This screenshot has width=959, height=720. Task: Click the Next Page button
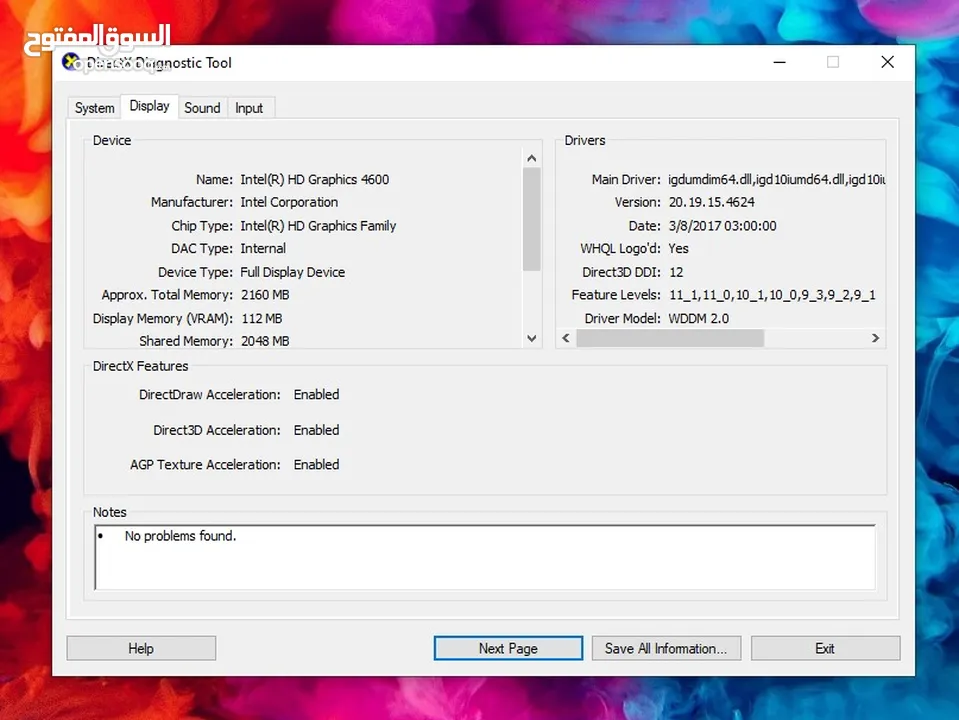click(x=508, y=648)
